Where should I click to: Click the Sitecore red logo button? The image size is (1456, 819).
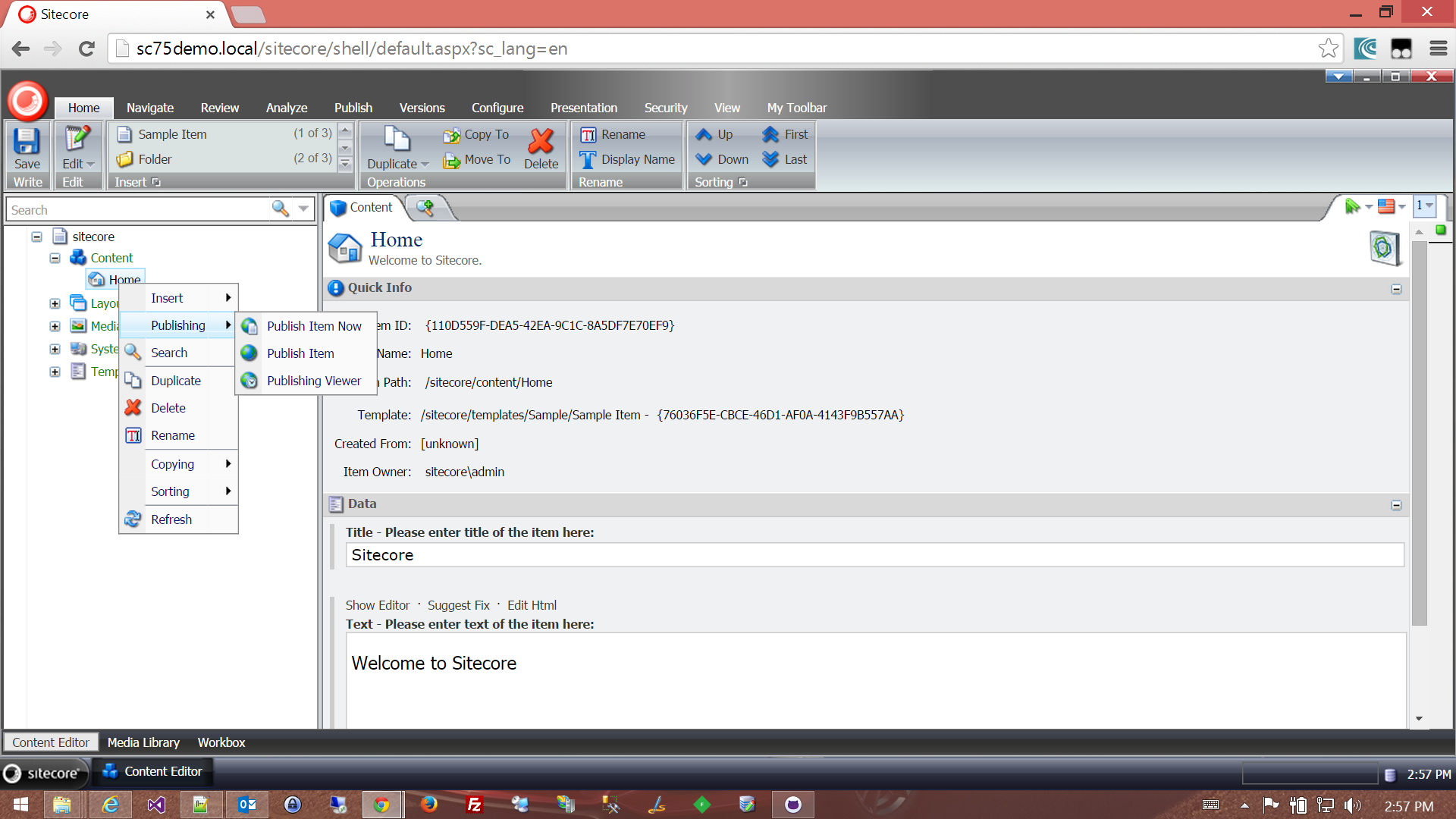pos(28,101)
